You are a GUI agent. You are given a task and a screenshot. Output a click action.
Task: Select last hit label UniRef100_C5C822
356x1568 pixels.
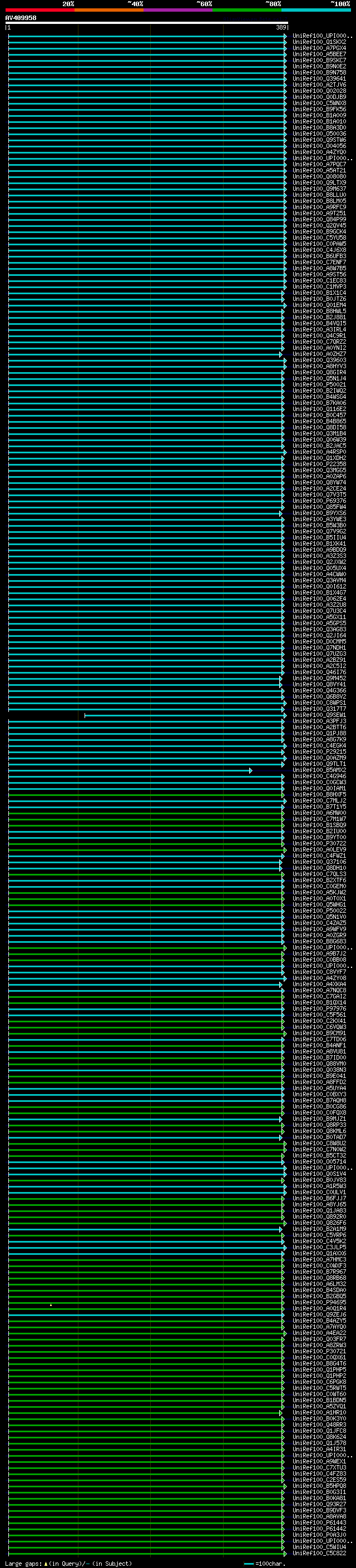pyautogui.click(x=319, y=1553)
